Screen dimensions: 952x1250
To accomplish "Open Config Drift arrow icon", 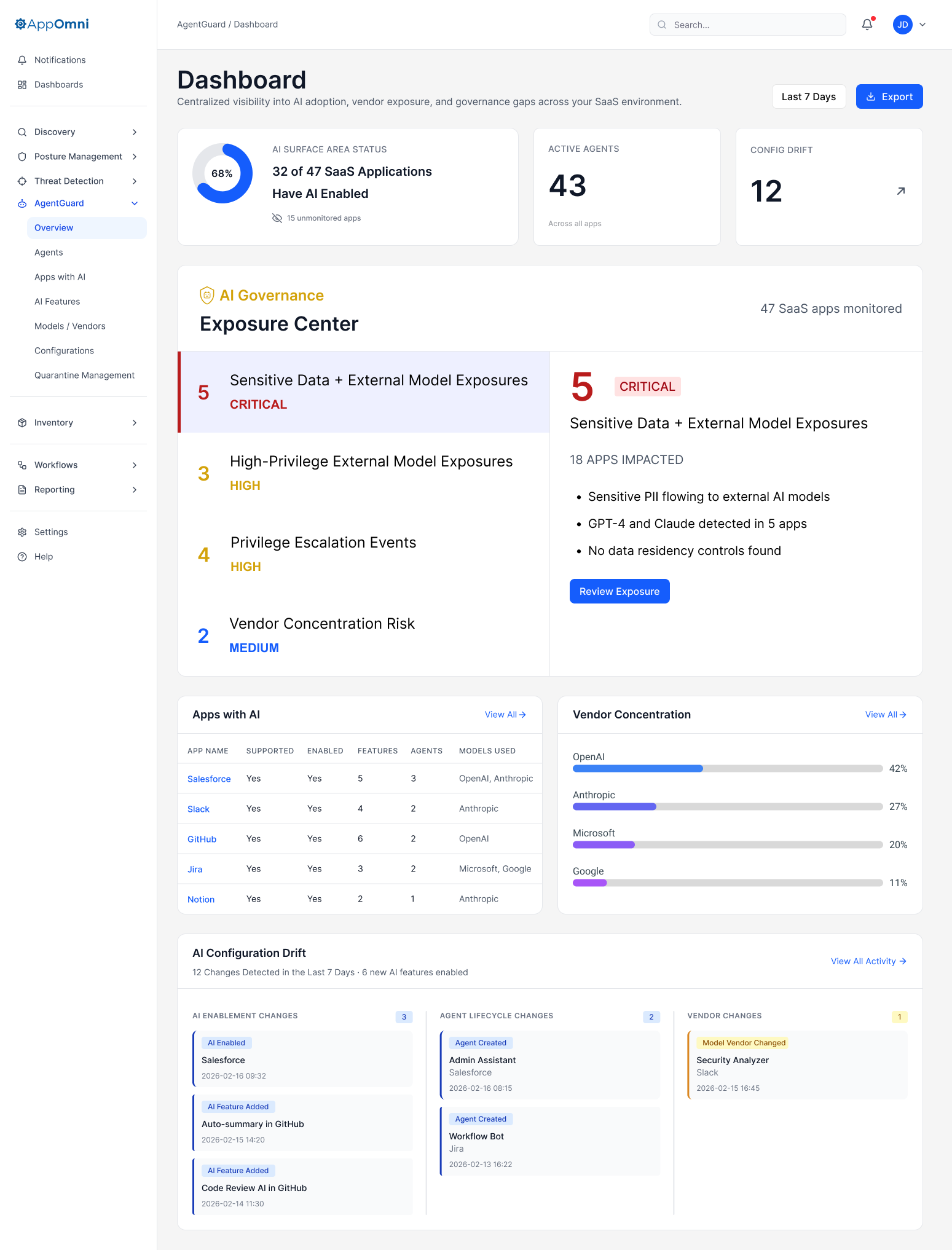I will pos(901,191).
